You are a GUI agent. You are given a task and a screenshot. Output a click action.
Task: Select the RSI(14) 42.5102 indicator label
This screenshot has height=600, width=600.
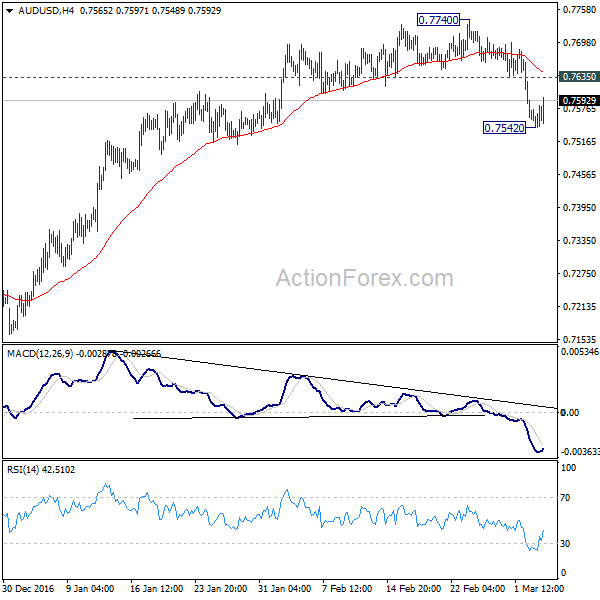[41, 470]
